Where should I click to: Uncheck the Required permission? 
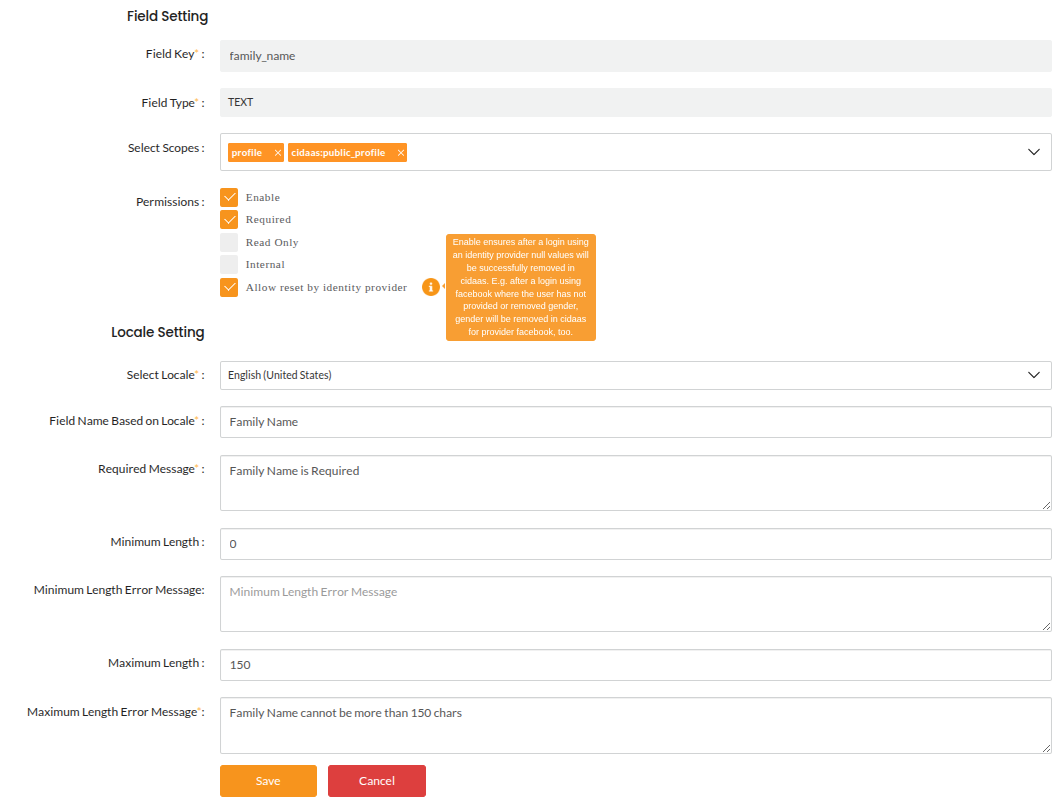(229, 219)
